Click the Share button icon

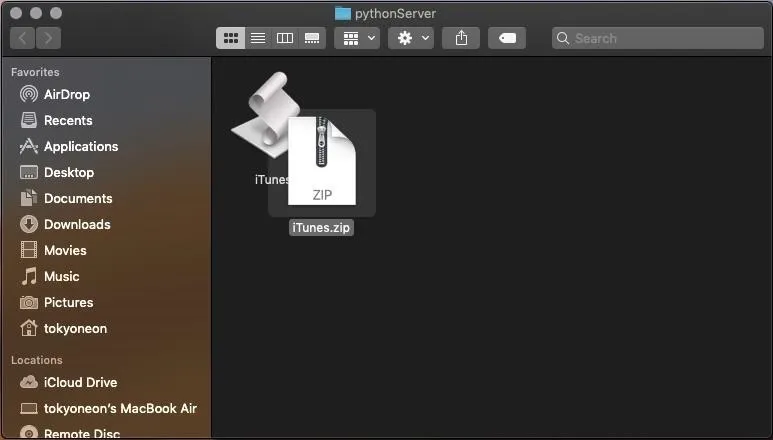point(461,38)
